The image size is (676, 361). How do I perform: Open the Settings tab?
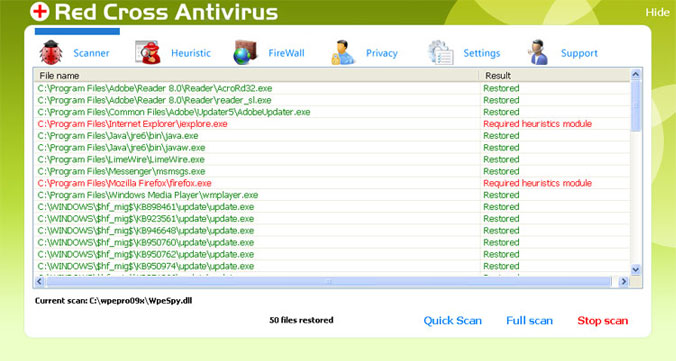click(x=482, y=53)
